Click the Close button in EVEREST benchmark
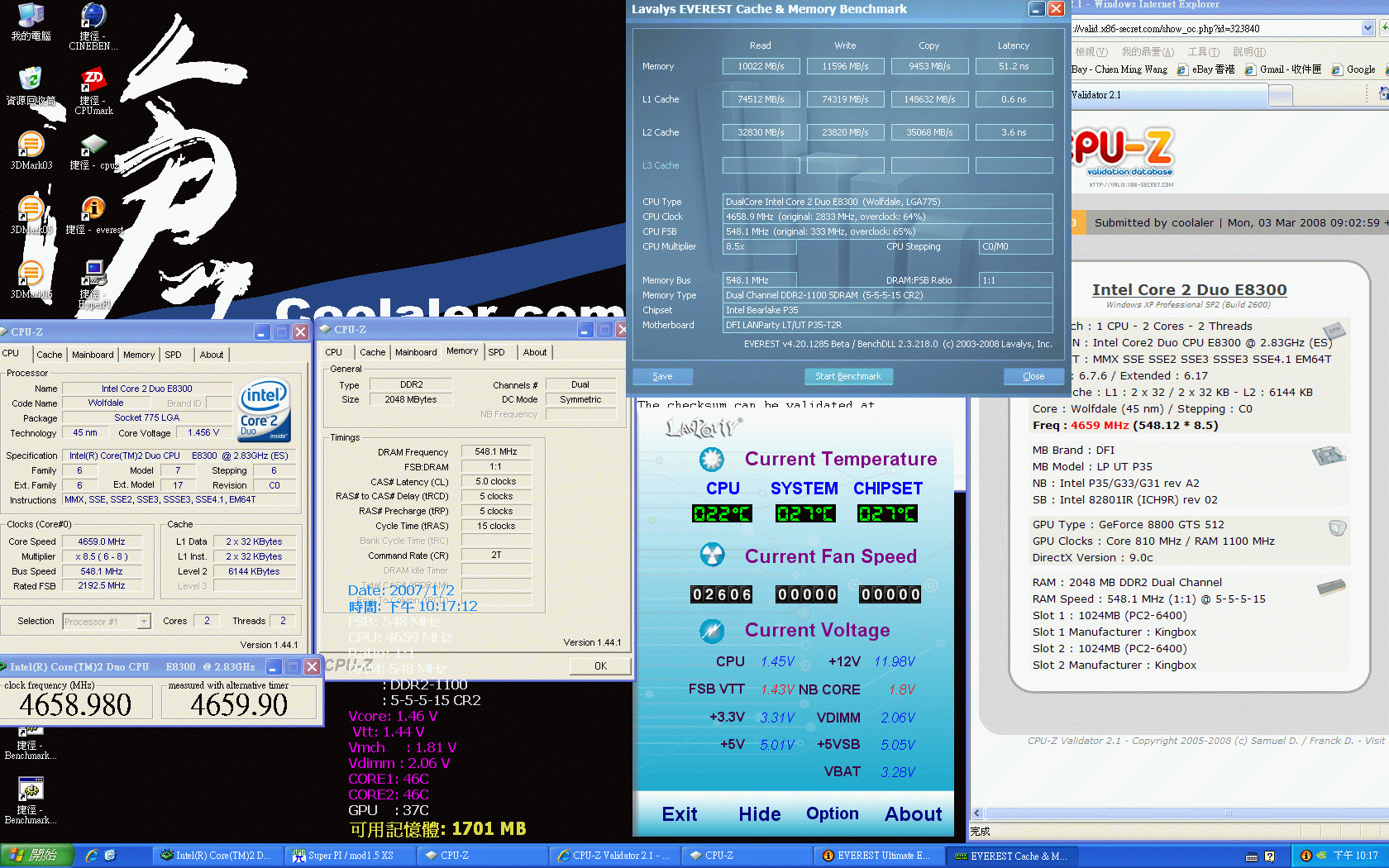Image resolution: width=1389 pixels, height=868 pixels. tap(1033, 376)
